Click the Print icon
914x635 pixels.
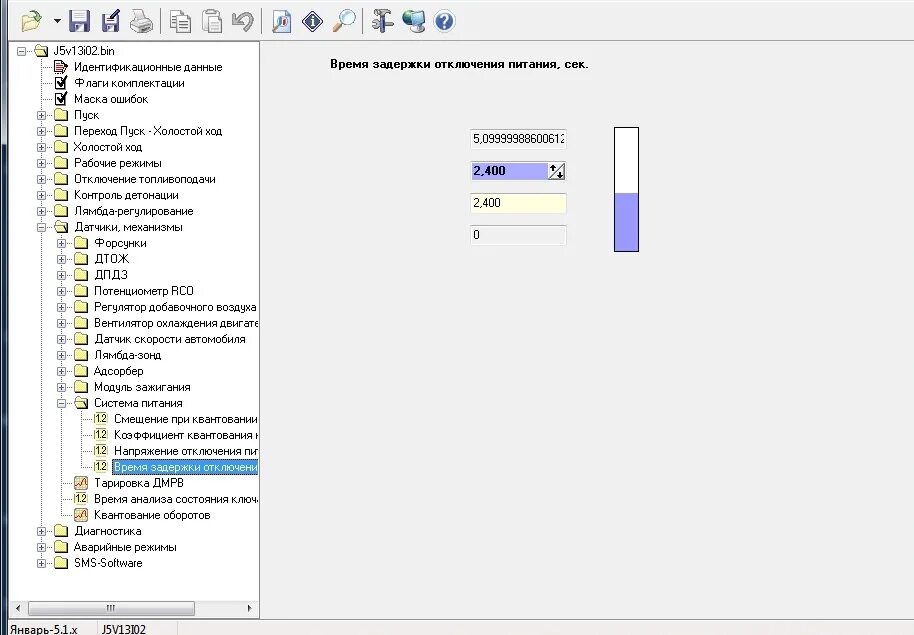[x=141, y=22]
